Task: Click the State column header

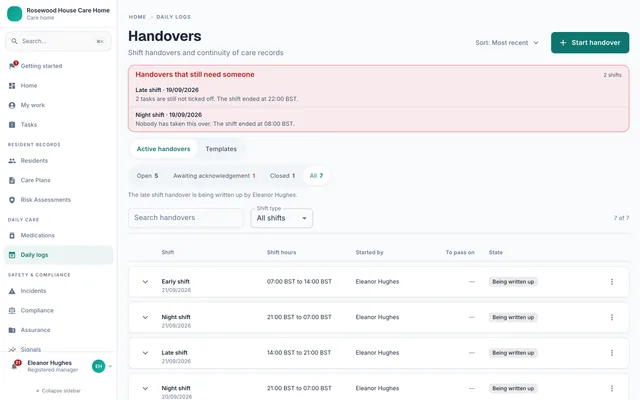Action: (496, 253)
